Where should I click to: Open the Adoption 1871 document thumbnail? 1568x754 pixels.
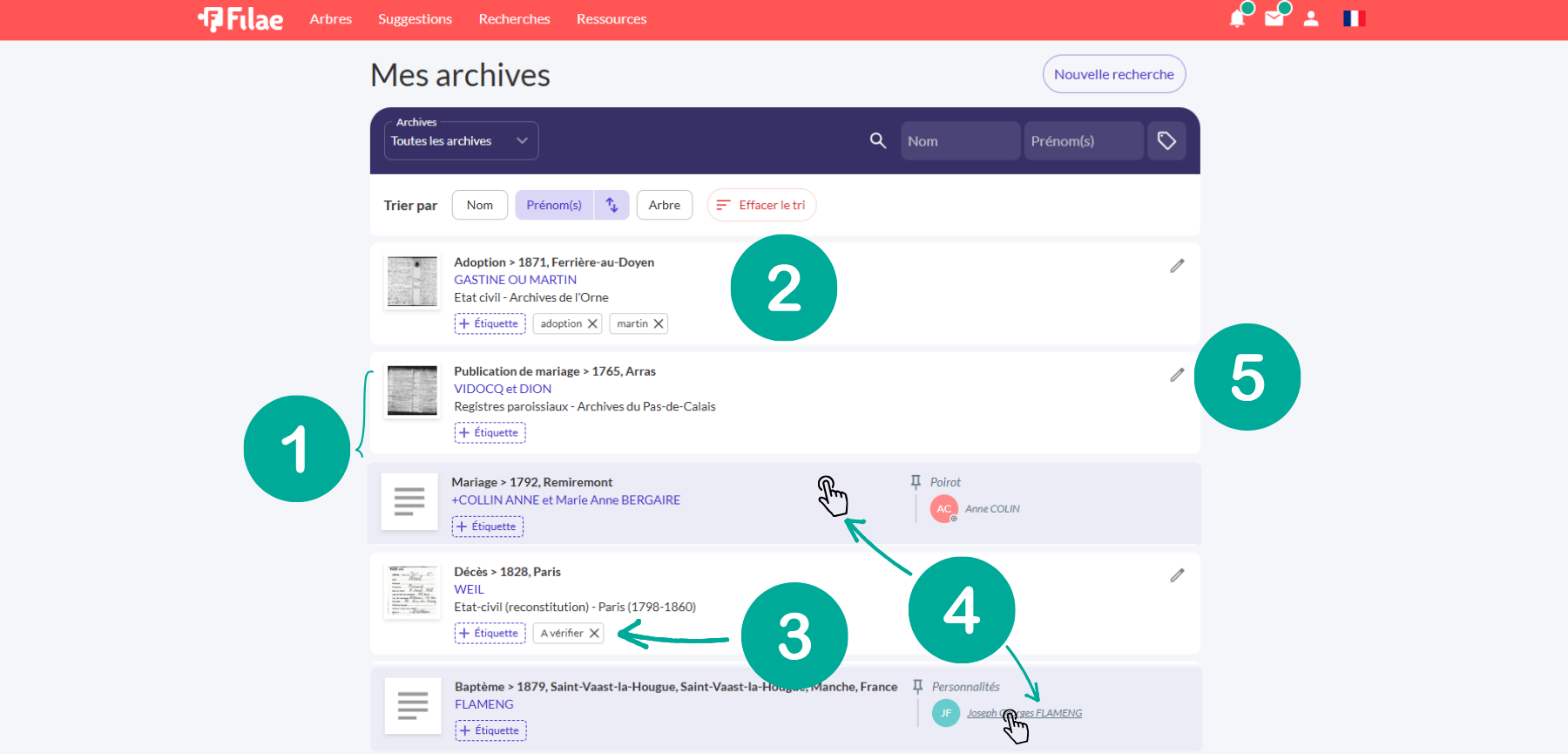tap(412, 282)
